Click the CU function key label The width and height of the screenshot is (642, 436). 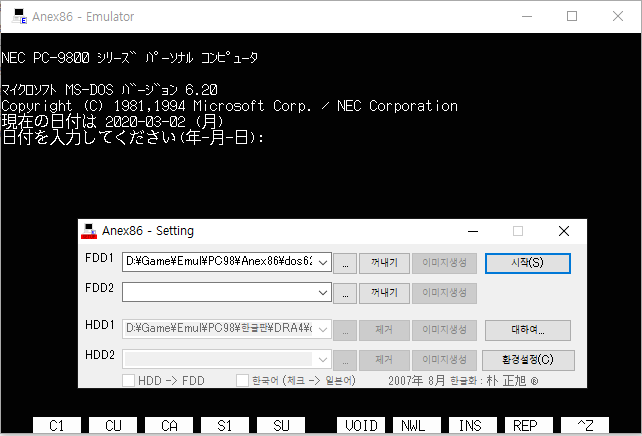[113, 425]
